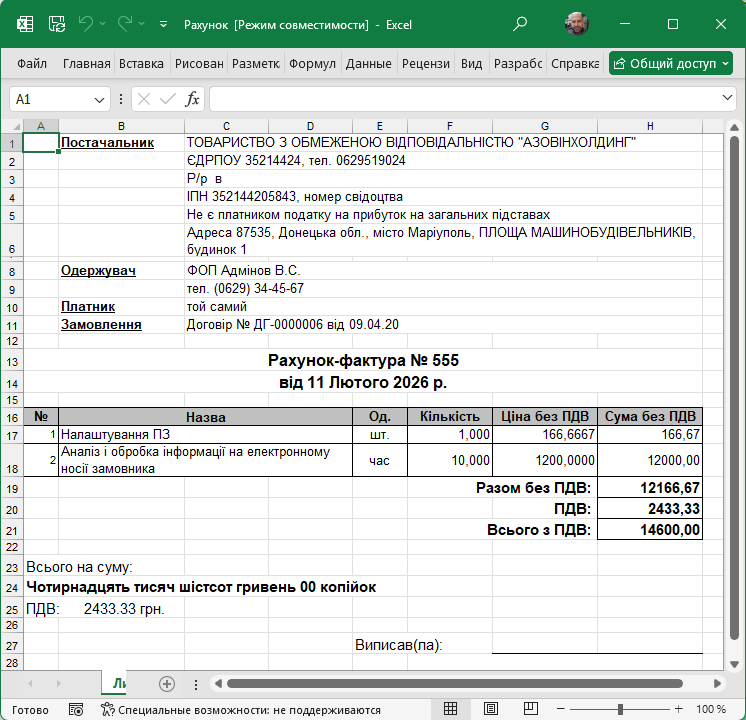Select column header G
The image size is (746, 720).
545,125
